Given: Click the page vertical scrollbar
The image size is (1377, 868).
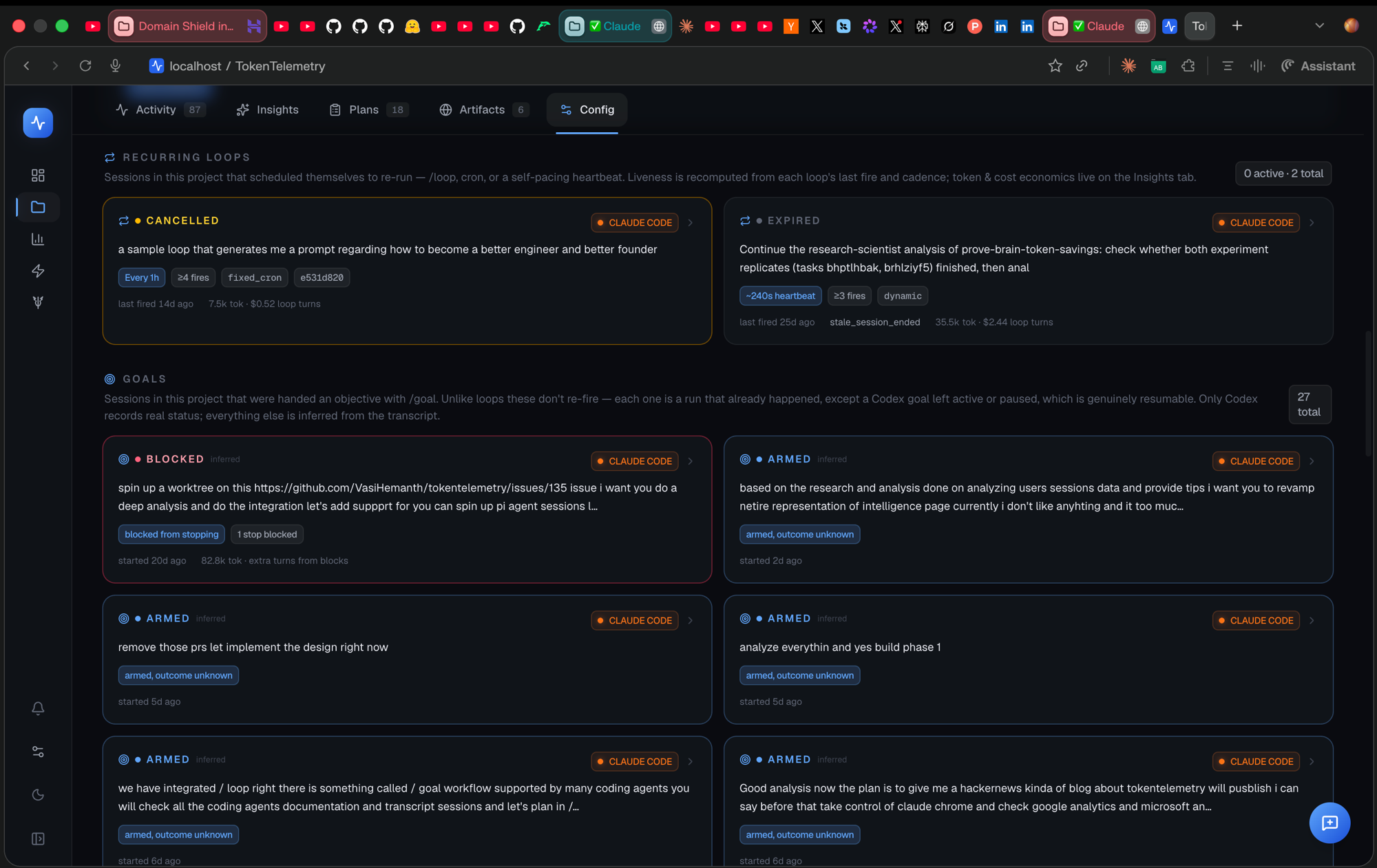Looking at the screenshot, I should 1368,392.
